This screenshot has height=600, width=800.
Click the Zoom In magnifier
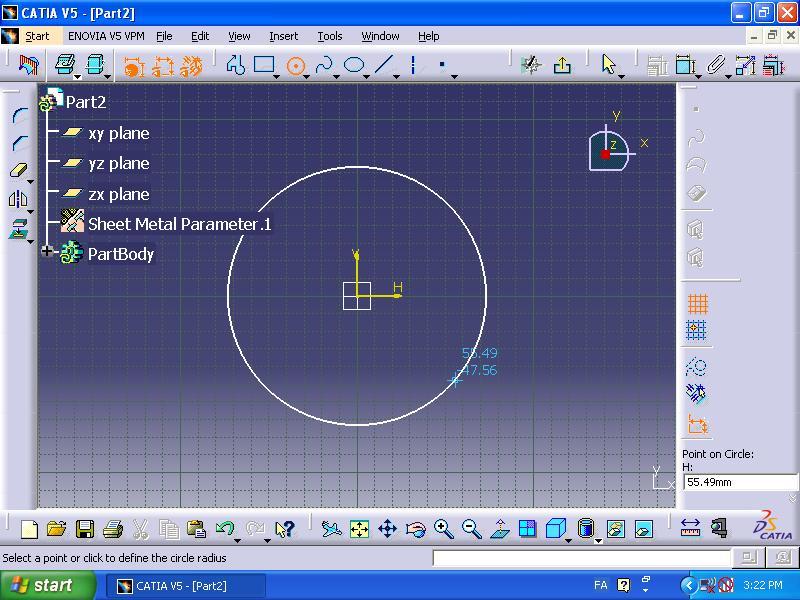pyautogui.click(x=444, y=529)
